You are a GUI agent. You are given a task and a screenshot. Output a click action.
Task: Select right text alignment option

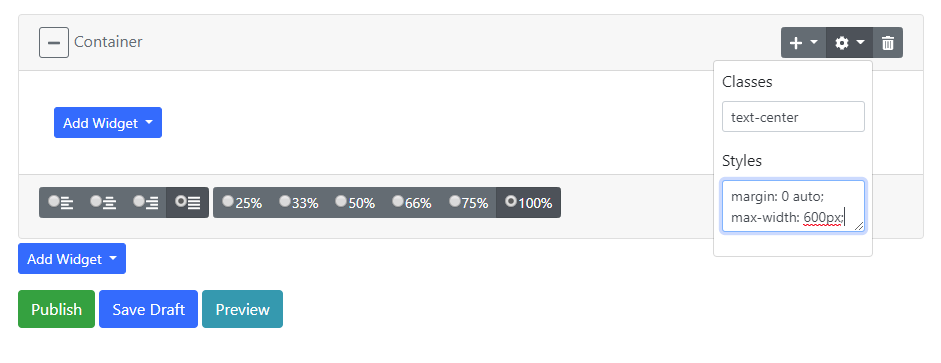pyautogui.click(x=145, y=202)
